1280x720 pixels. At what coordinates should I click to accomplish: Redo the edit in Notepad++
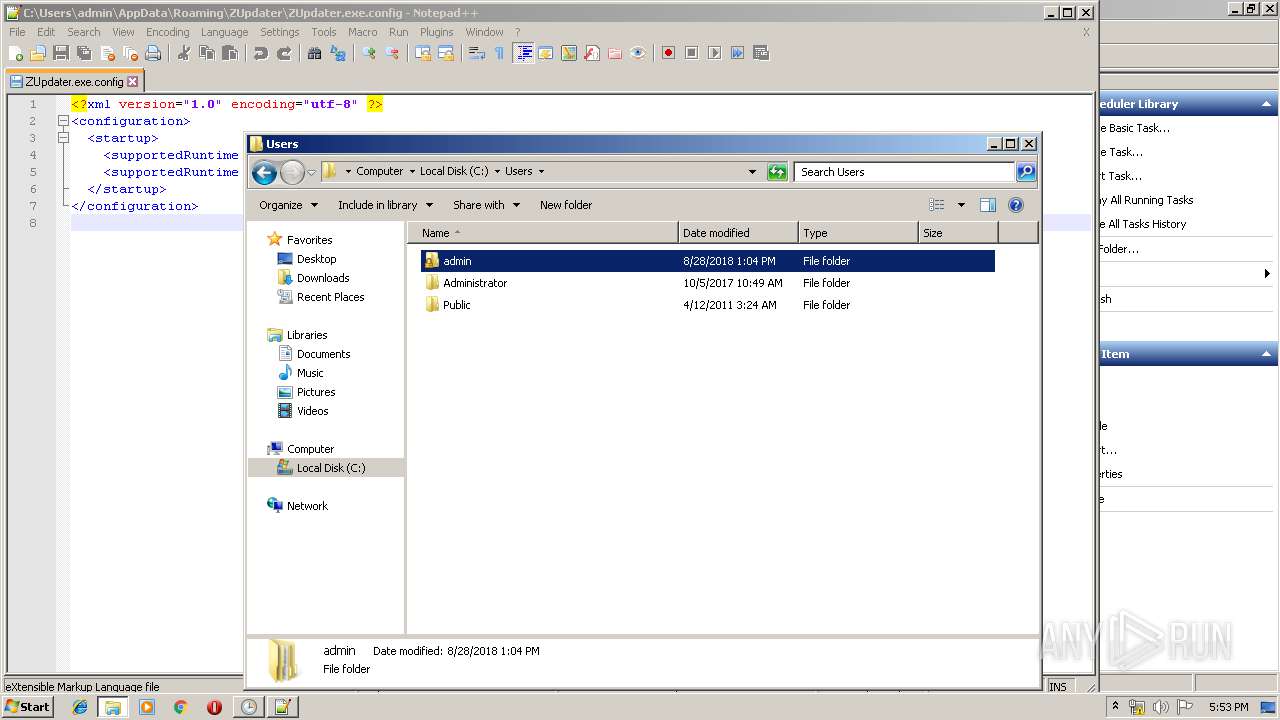coord(284,53)
